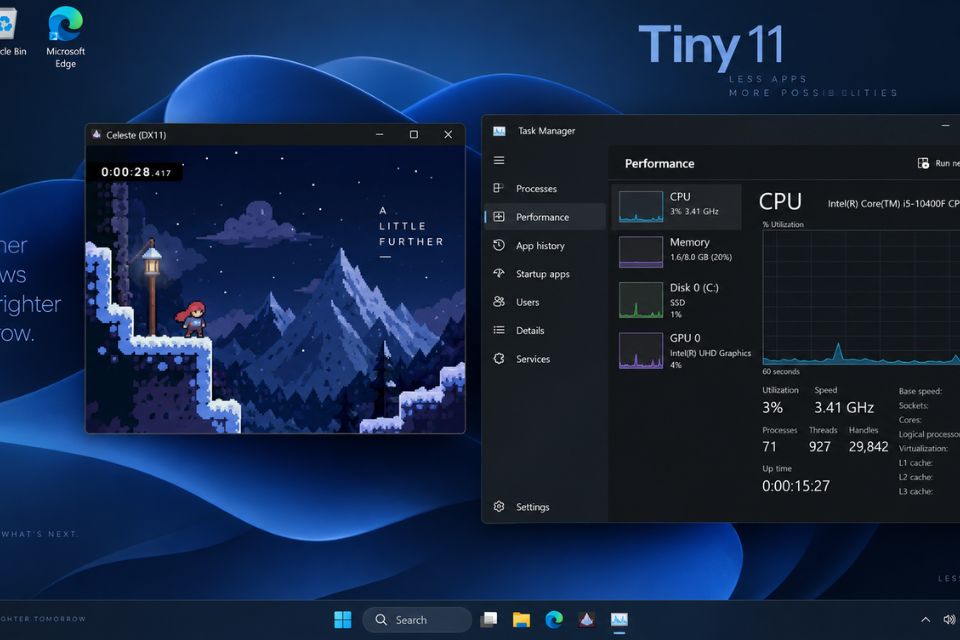Maximize the Celeste window
This screenshot has width=960, height=640.
tap(414, 135)
